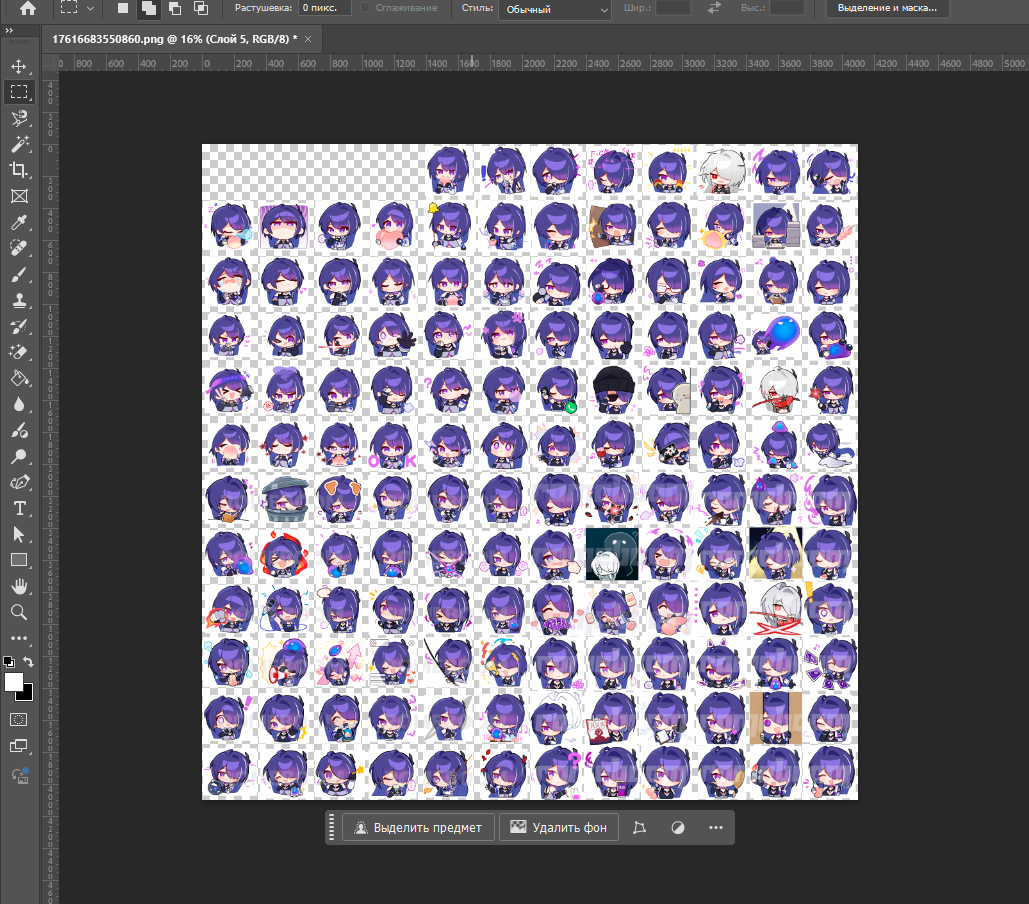Select the Frame tool
The height and width of the screenshot is (904, 1029).
pyautogui.click(x=19, y=196)
